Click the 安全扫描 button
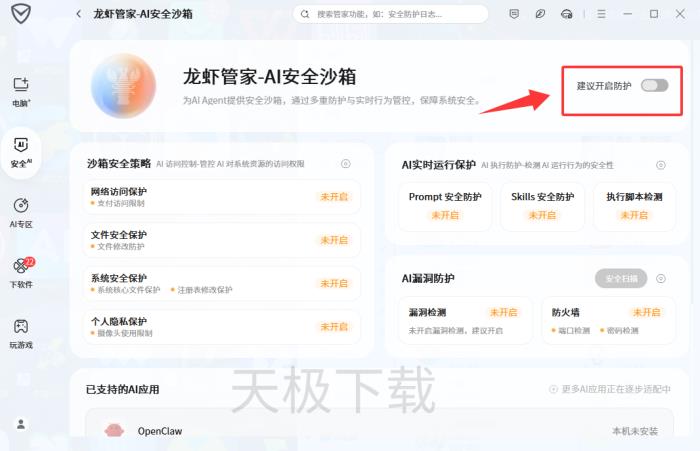 click(621, 278)
